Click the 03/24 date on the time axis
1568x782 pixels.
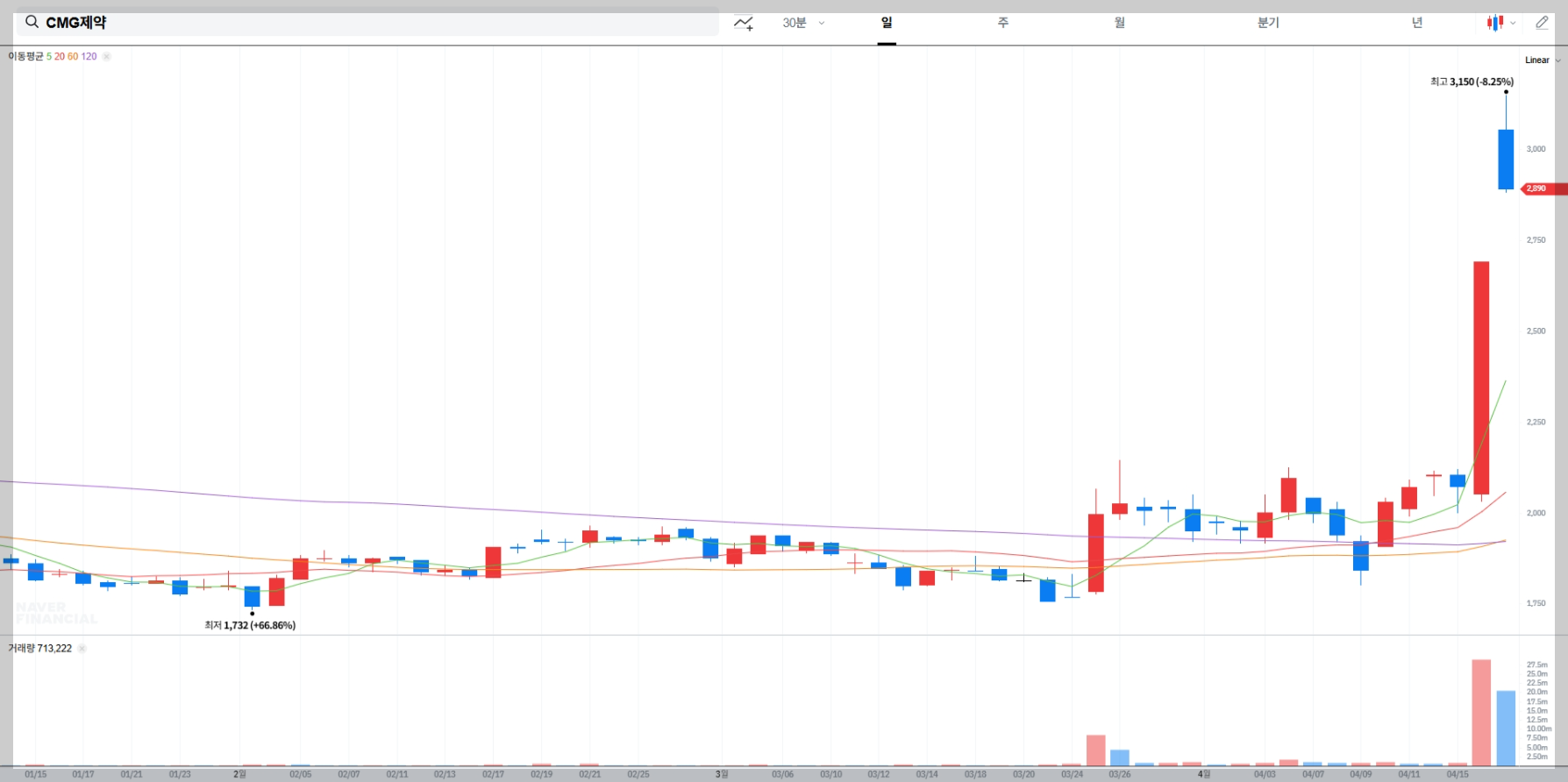(x=1072, y=774)
